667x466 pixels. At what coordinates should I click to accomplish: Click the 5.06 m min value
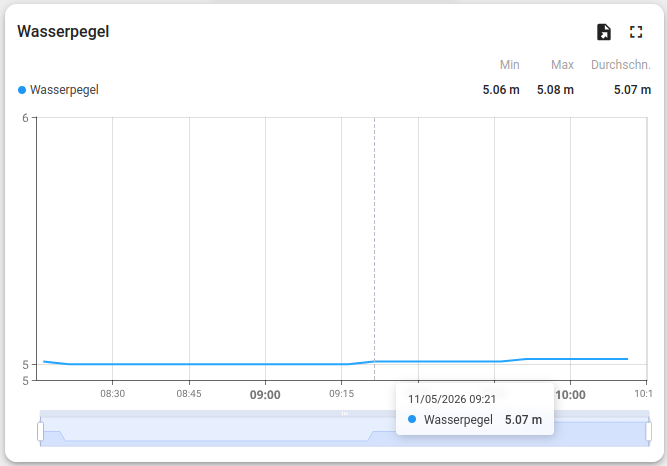tap(501, 90)
